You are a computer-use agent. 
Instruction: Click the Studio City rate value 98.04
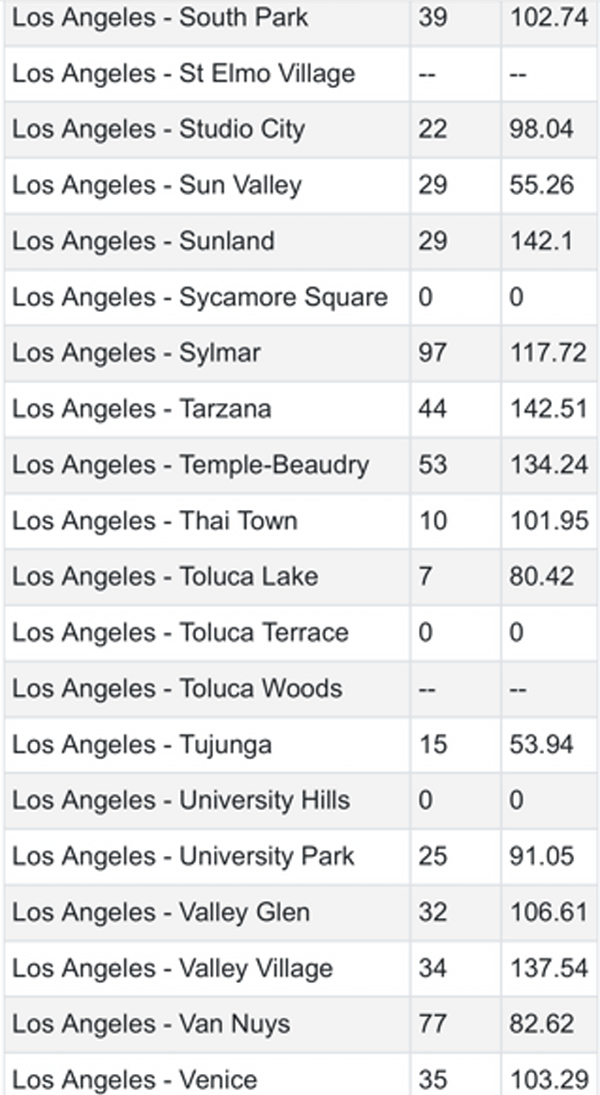click(541, 130)
